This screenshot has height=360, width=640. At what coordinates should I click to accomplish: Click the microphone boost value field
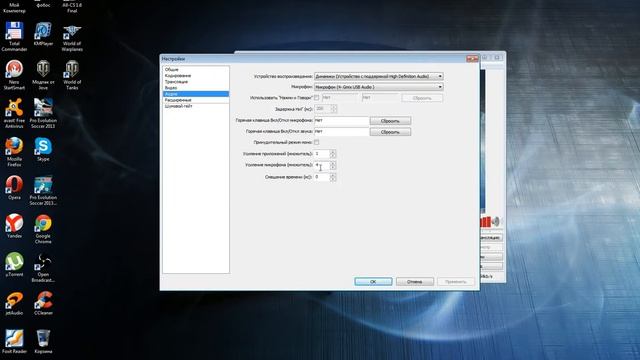322,165
